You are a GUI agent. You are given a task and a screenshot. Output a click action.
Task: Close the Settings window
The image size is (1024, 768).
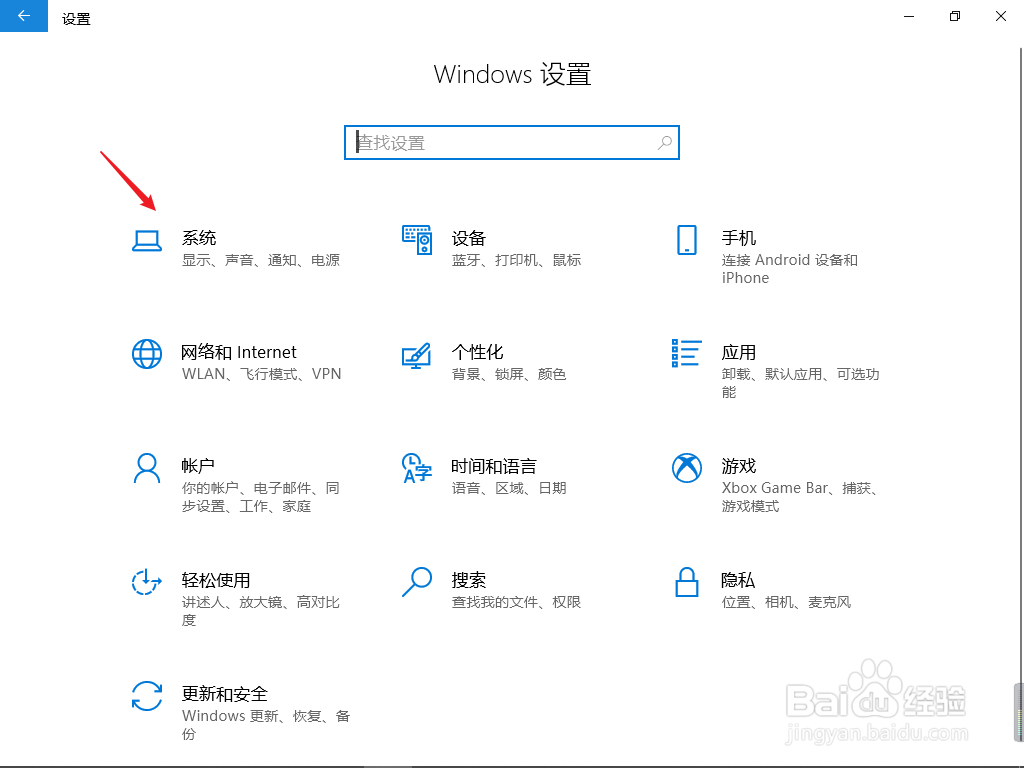click(x=1000, y=16)
